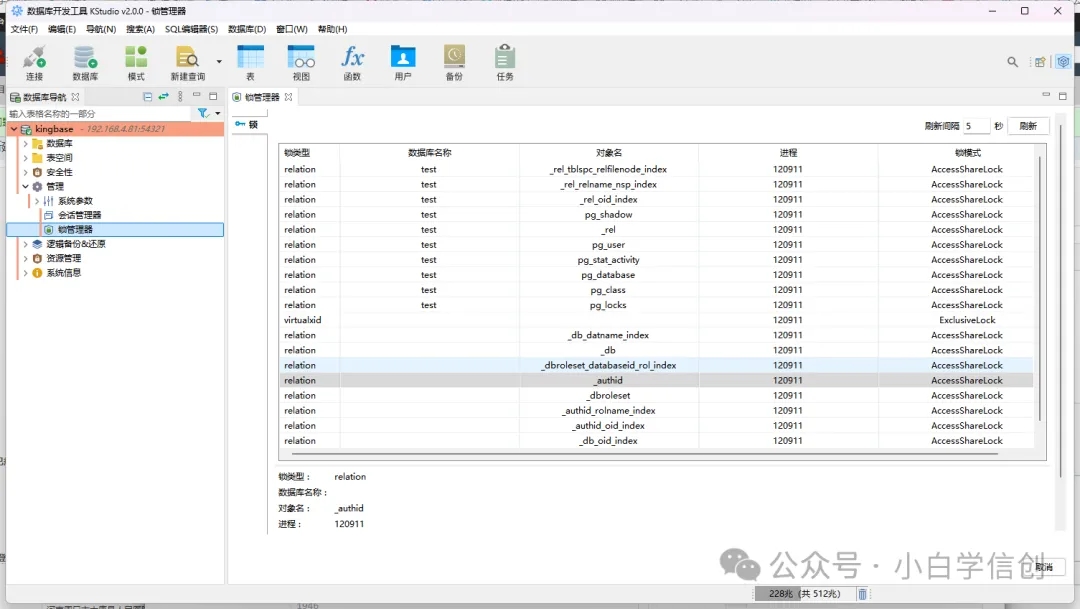Select the pg_locks object name cell

coord(608,305)
